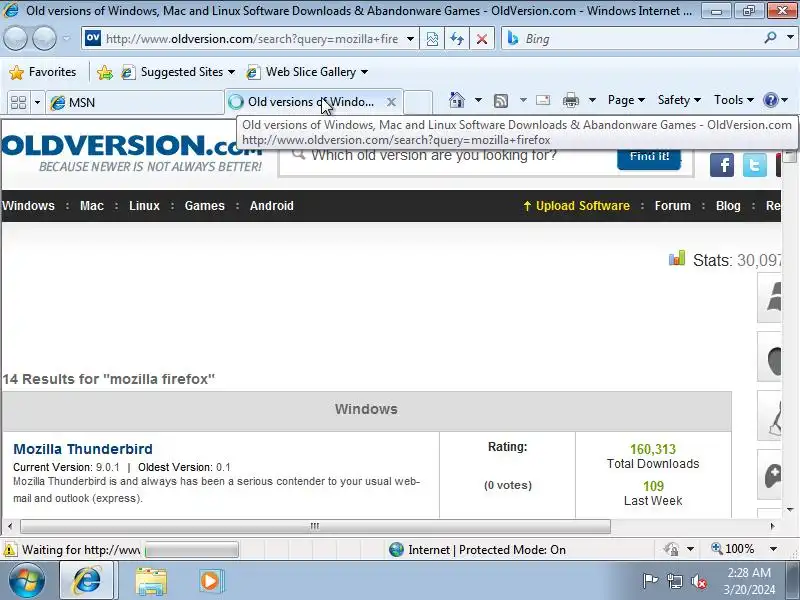This screenshot has height=600, width=800.
Task: Click the page loading progress bar
Action: (x=192, y=549)
